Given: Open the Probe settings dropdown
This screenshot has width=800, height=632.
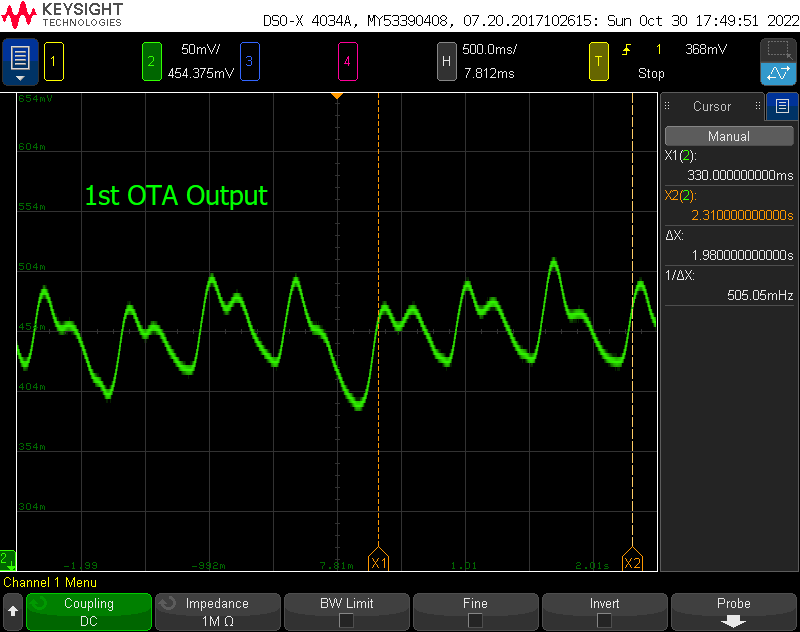Looking at the screenshot, I should [x=733, y=611].
